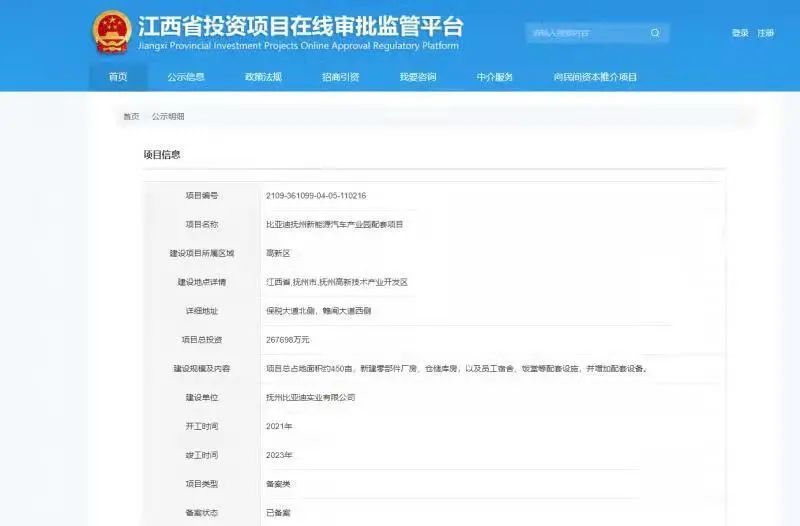Open the 公示信息 navigation tab
The height and width of the screenshot is (526, 800).
pyautogui.click(x=186, y=77)
